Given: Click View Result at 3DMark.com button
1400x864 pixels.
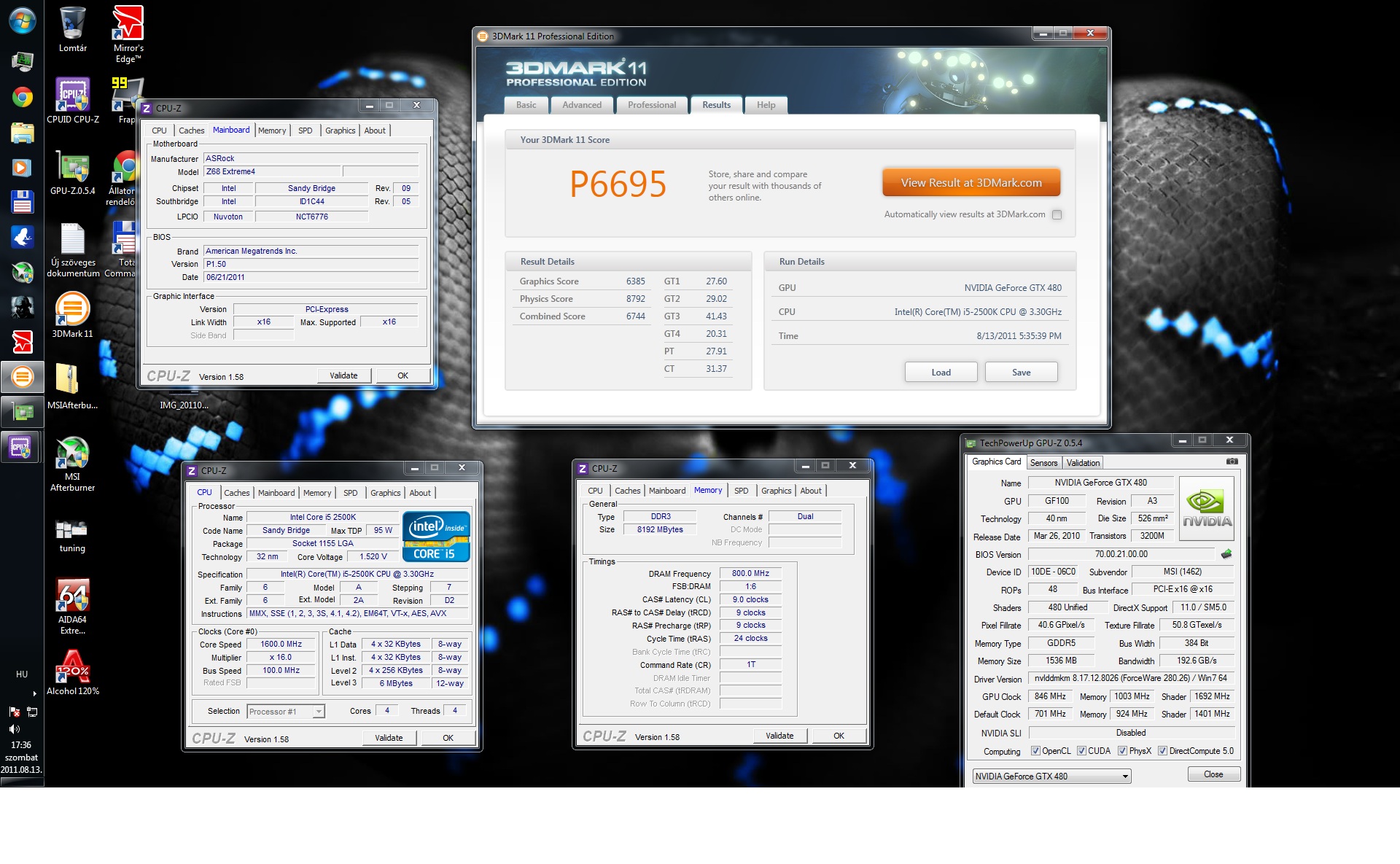Looking at the screenshot, I should click(971, 183).
